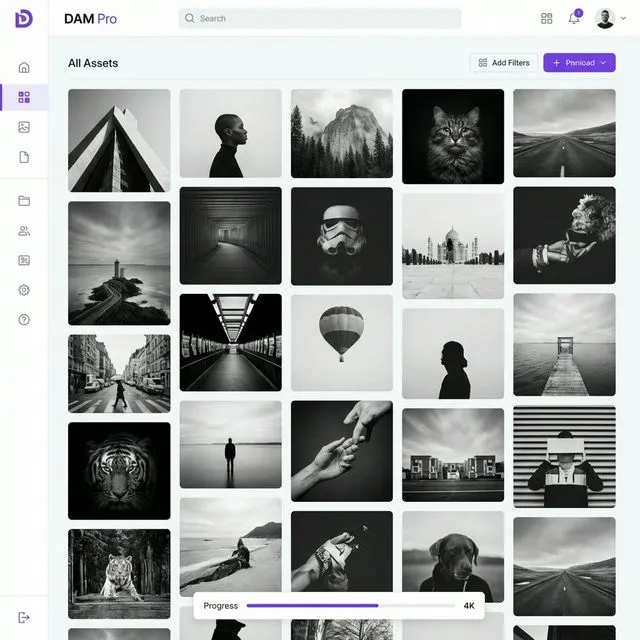Open the cat portrait thumbnail
The image size is (640, 640).
pyautogui.click(x=453, y=136)
